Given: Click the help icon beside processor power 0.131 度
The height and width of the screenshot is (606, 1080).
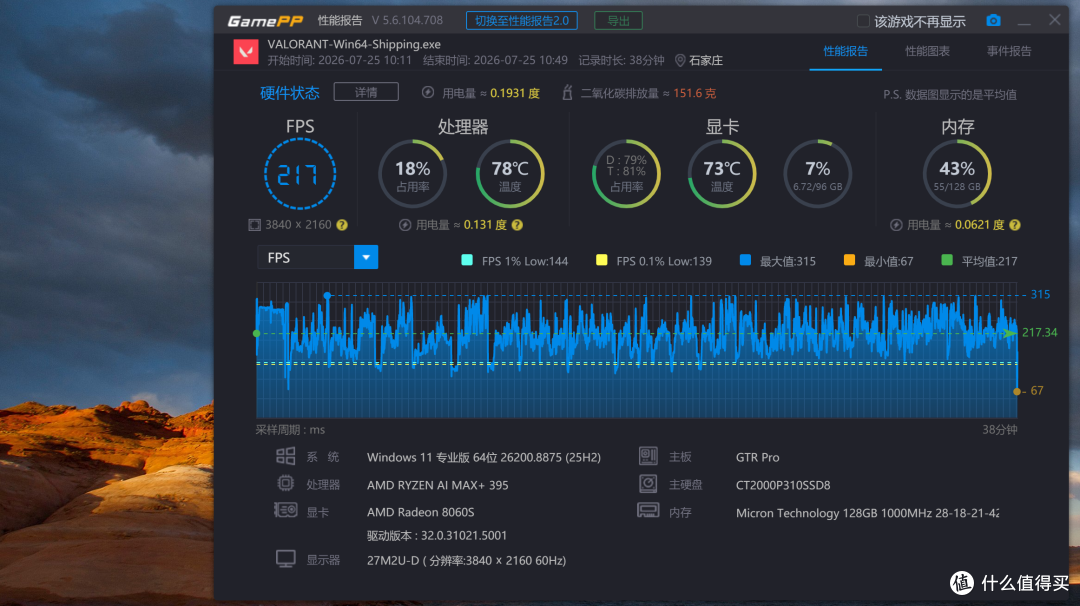Looking at the screenshot, I should click(x=517, y=224).
